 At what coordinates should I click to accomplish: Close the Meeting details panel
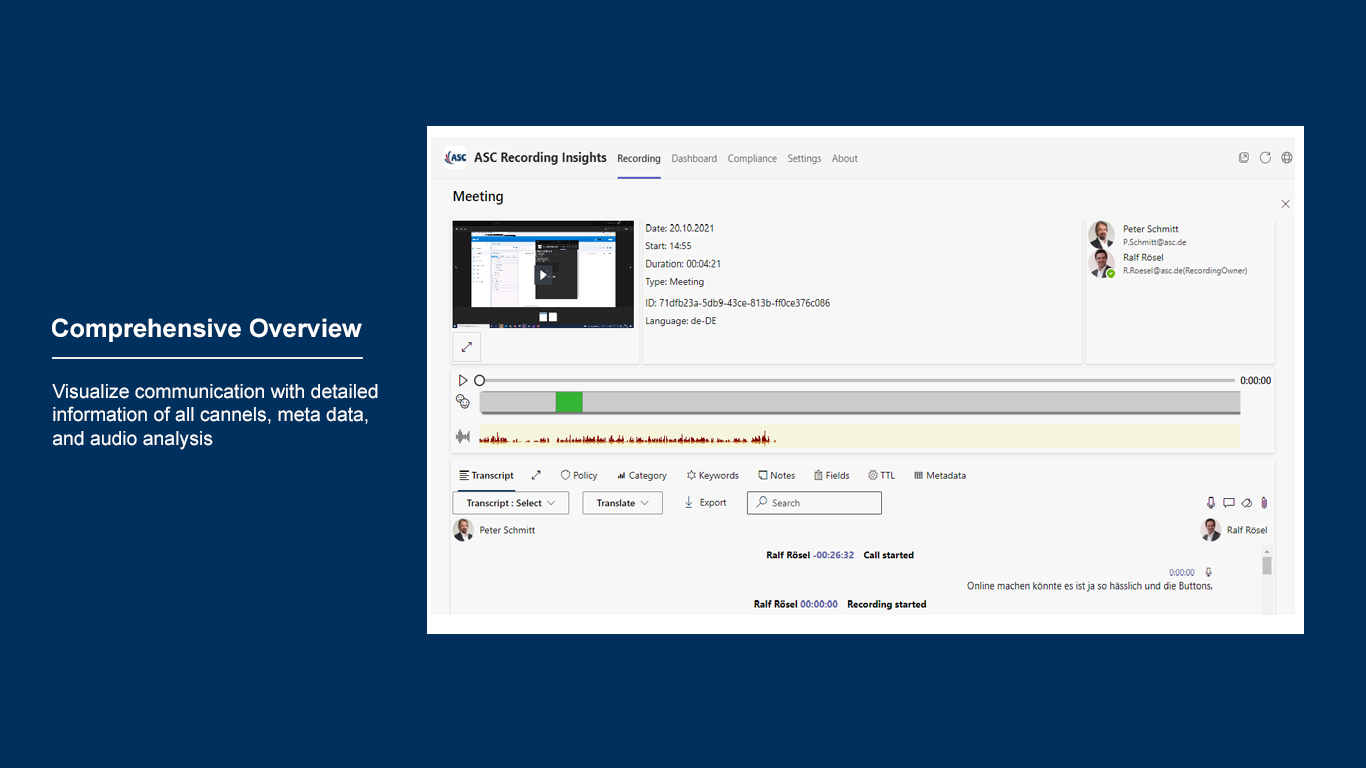tap(1286, 204)
